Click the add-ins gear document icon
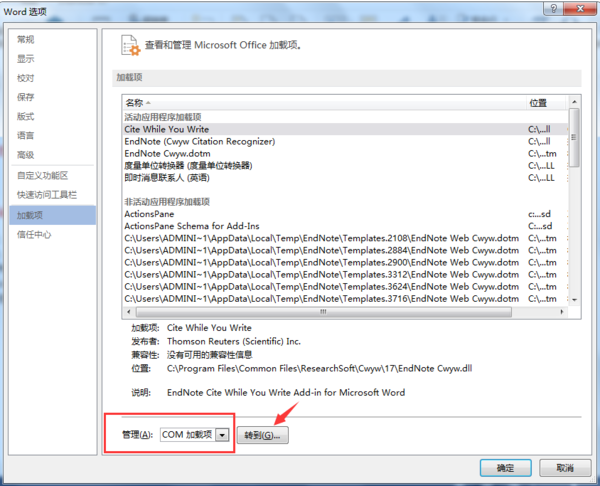Screen dimensions: 600x486 (x=130, y=45)
